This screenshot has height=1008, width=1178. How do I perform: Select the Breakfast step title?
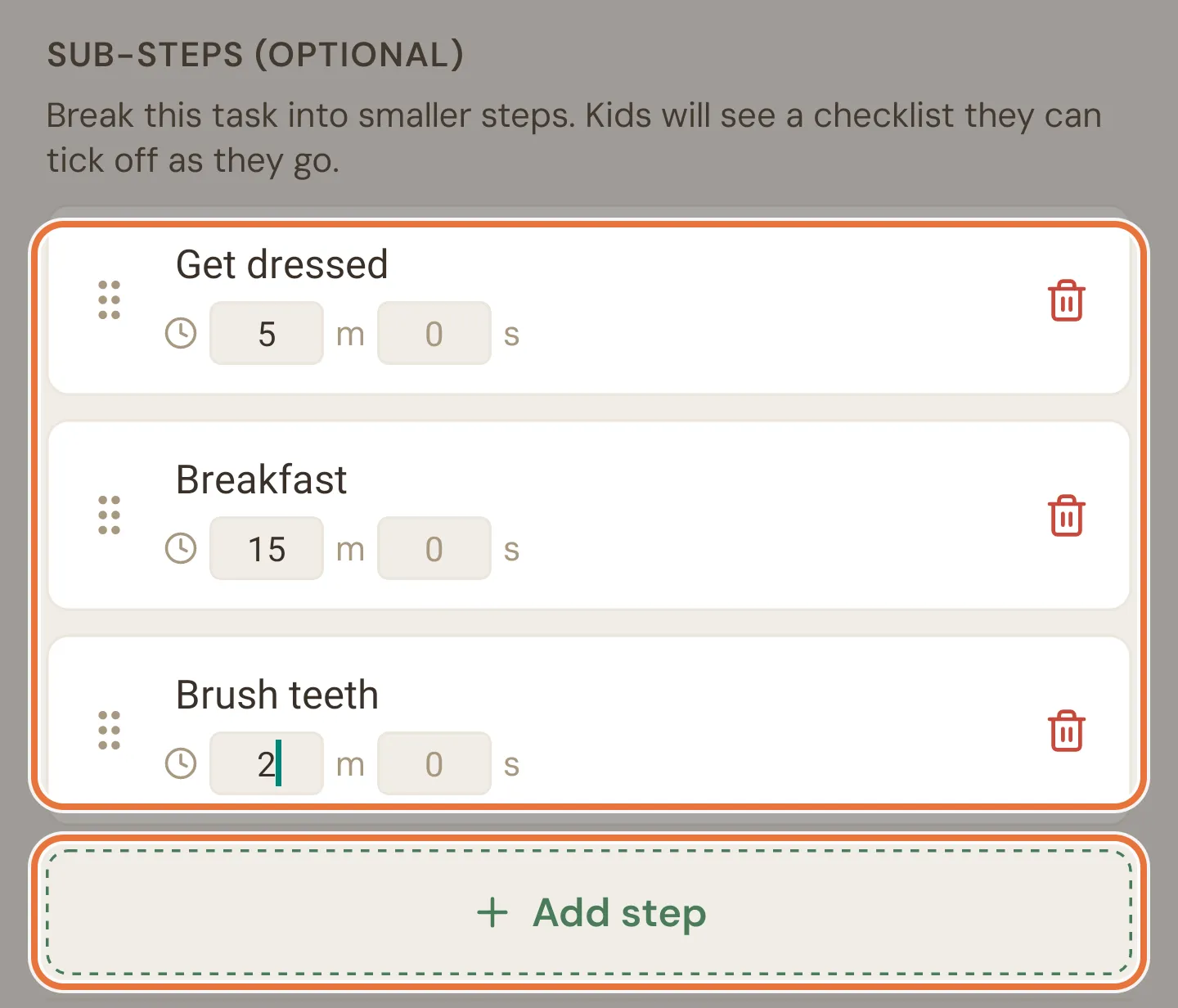point(261,479)
